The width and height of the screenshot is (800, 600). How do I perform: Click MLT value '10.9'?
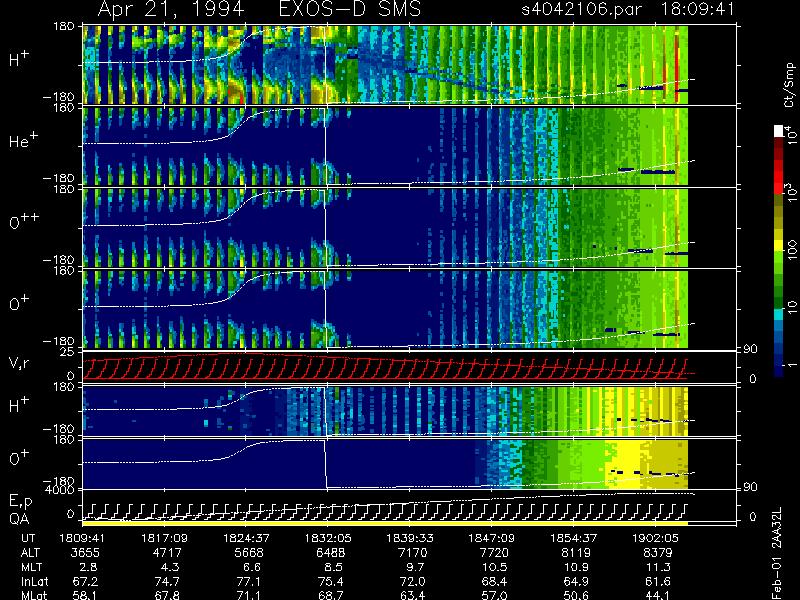[576, 567]
